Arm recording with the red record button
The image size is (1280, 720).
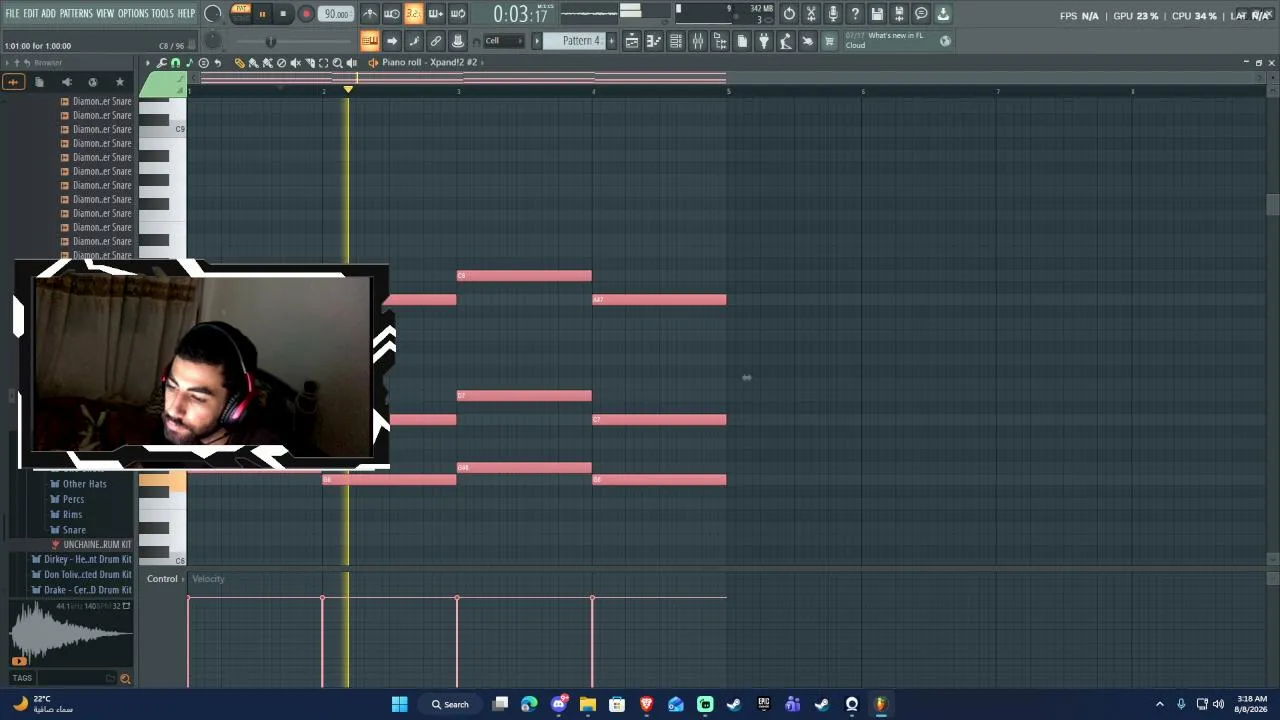coord(306,14)
